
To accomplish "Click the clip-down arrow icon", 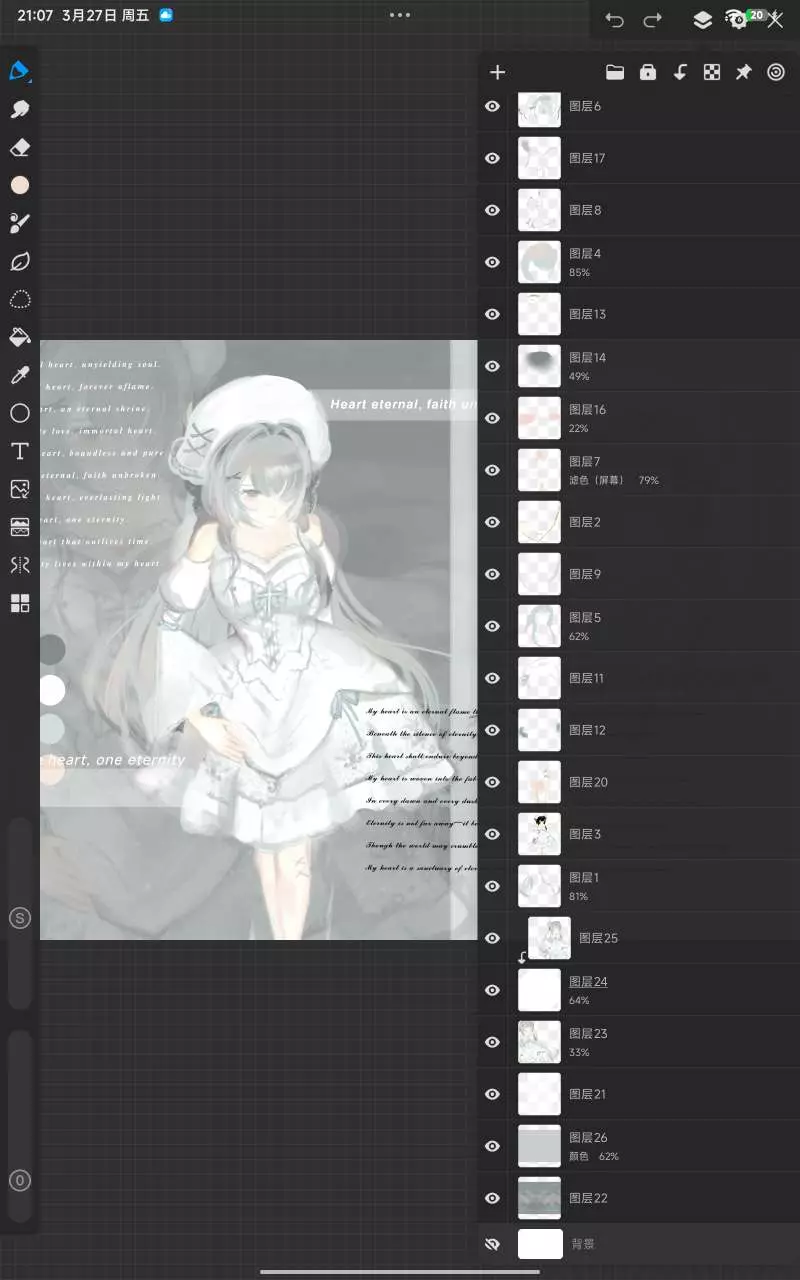I will coord(680,72).
